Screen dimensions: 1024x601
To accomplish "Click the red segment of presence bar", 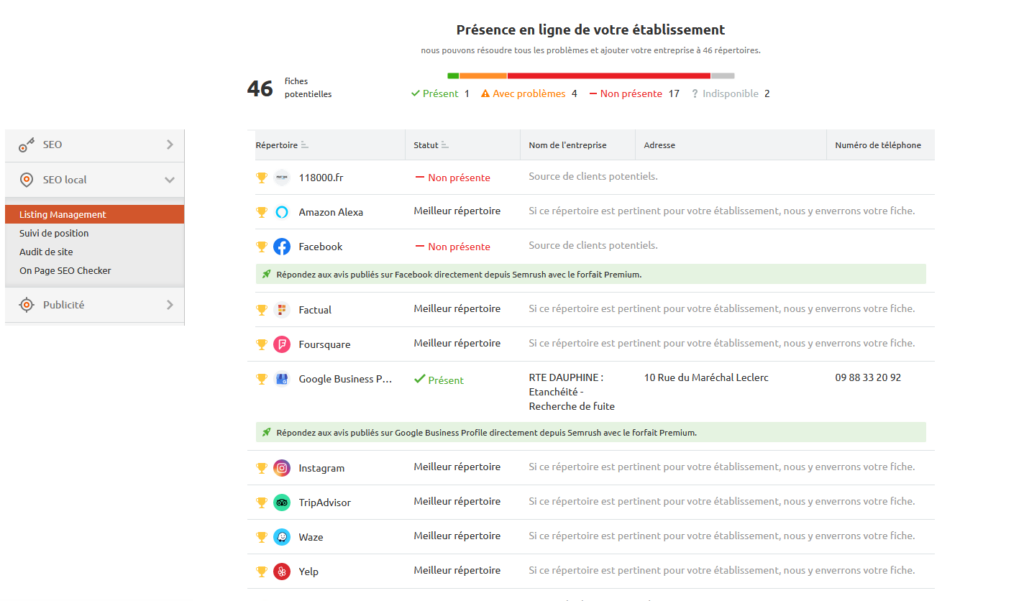I will (608, 75).
